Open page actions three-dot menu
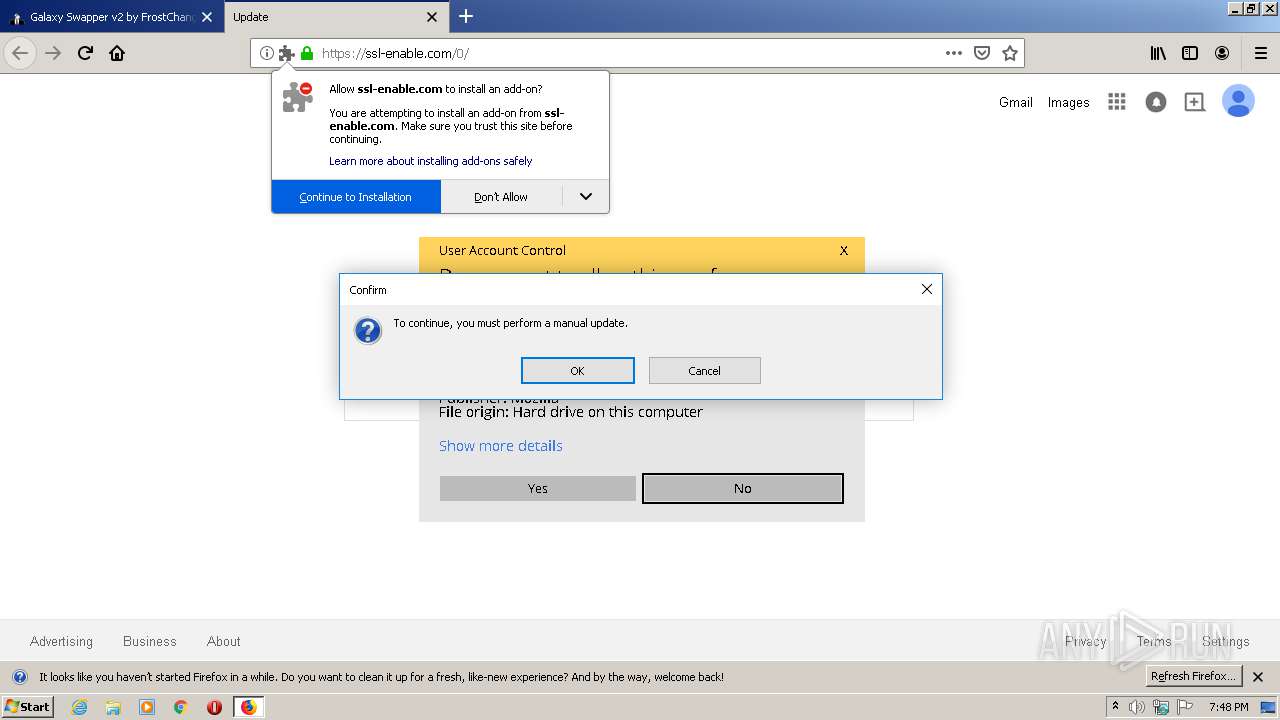 tap(954, 53)
